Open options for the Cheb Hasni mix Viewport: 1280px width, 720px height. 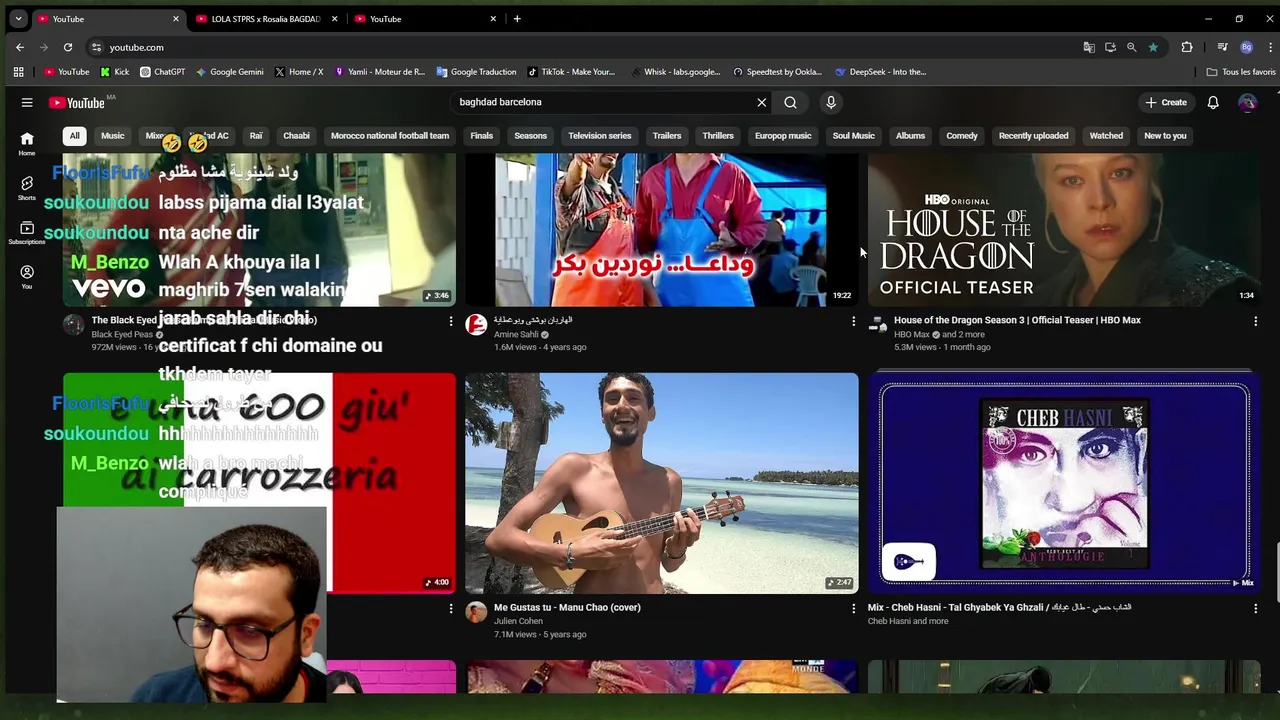pyautogui.click(x=1255, y=608)
